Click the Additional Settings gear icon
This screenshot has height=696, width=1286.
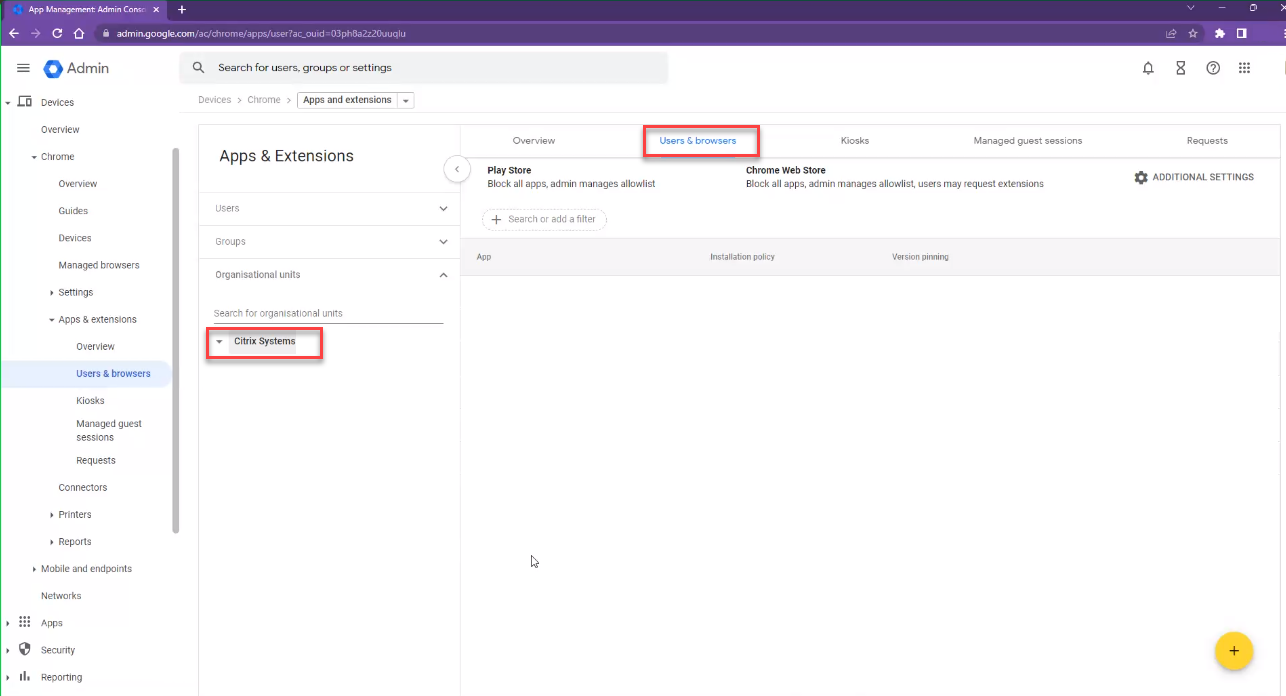pos(1141,177)
